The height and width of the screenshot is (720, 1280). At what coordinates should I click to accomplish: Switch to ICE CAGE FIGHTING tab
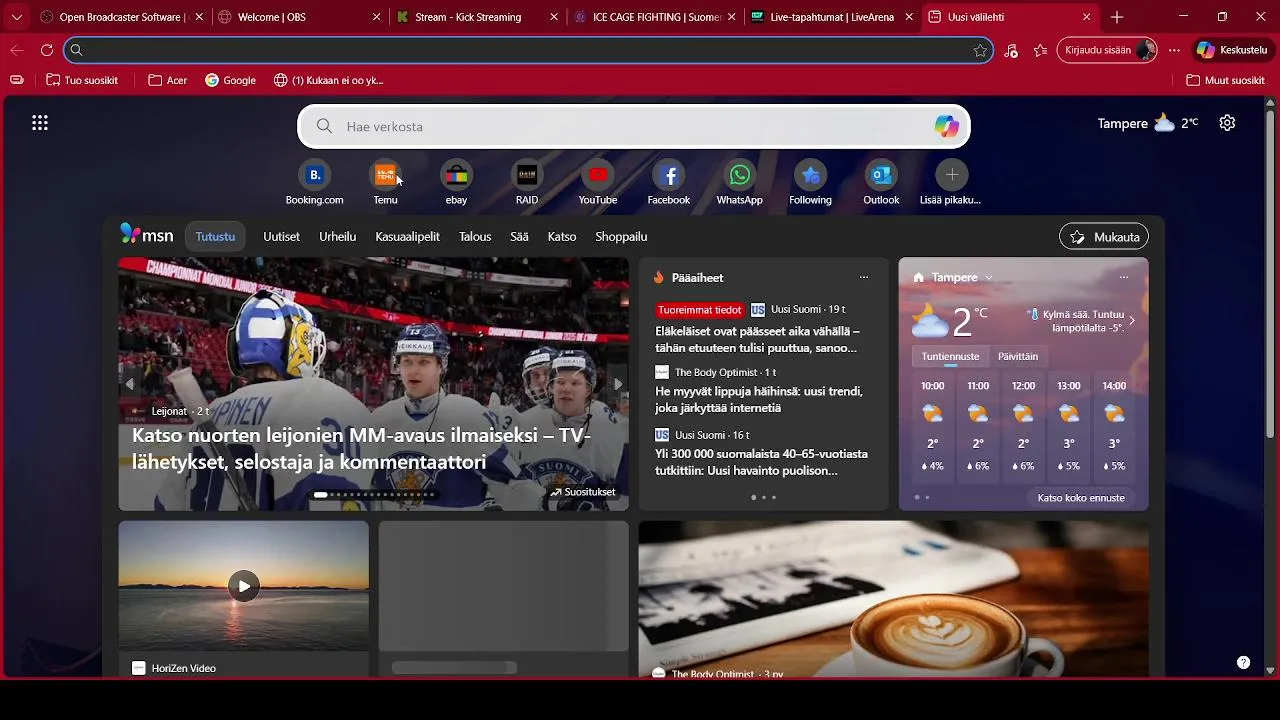pos(654,17)
